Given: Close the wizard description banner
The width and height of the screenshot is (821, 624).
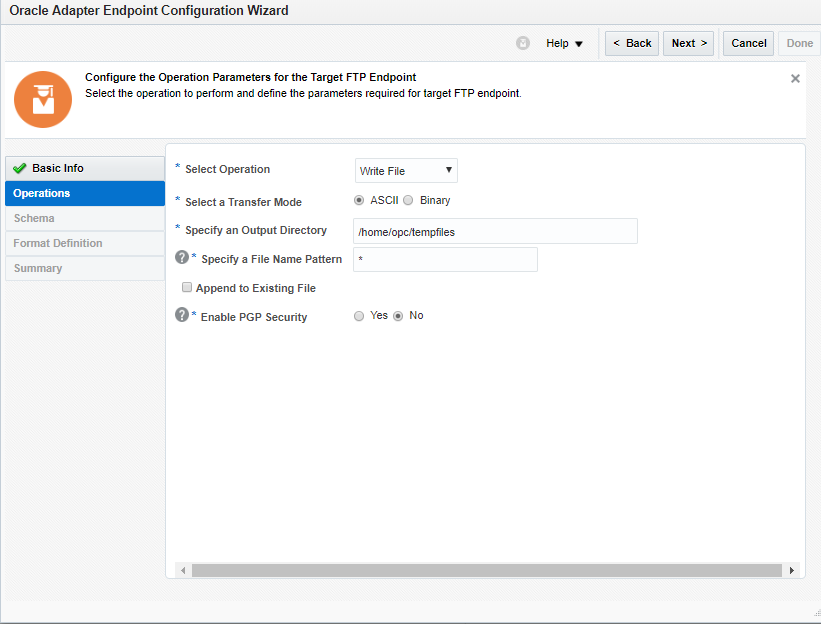Looking at the screenshot, I should click(x=795, y=78).
